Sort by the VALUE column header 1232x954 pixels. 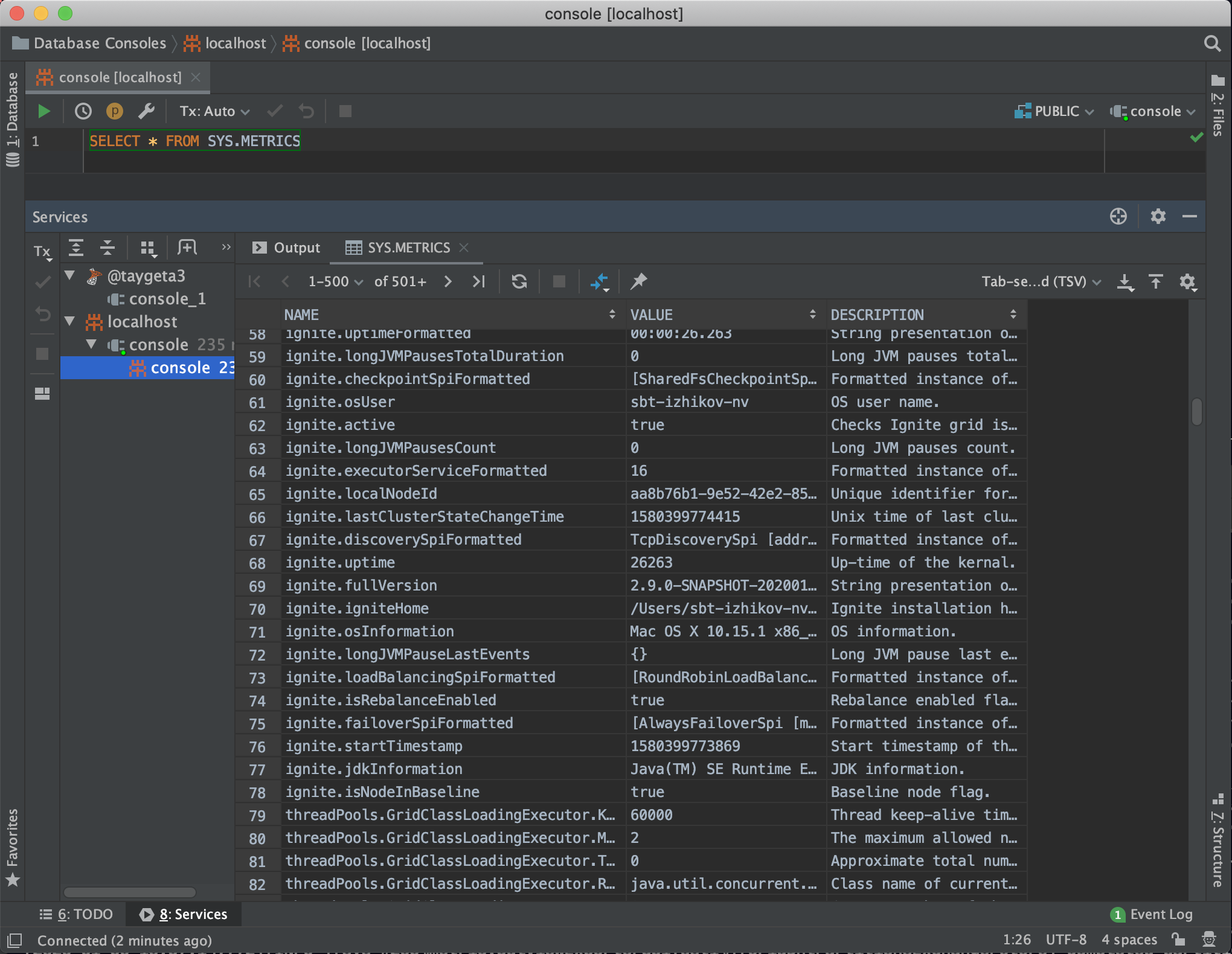click(x=652, y=315)
